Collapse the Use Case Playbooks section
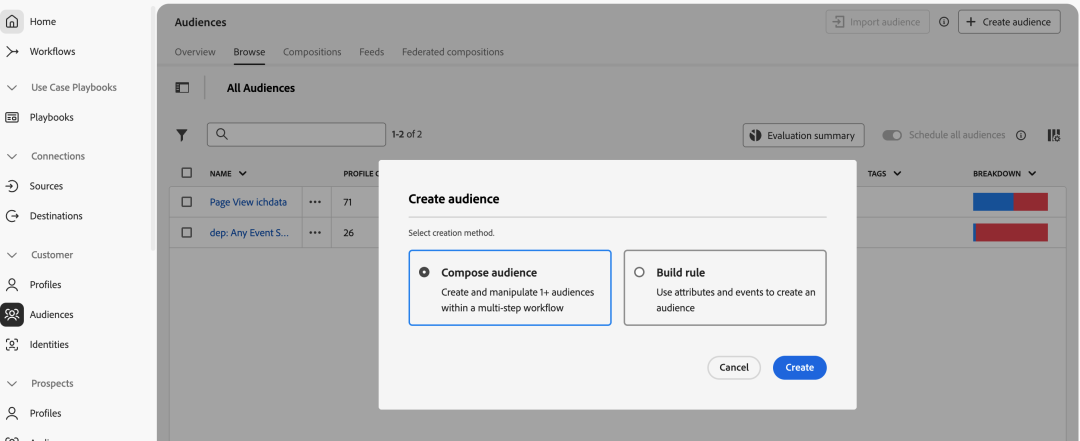Image resolution: width=1080 pixels, height=441 pixels. click(12, 88)
